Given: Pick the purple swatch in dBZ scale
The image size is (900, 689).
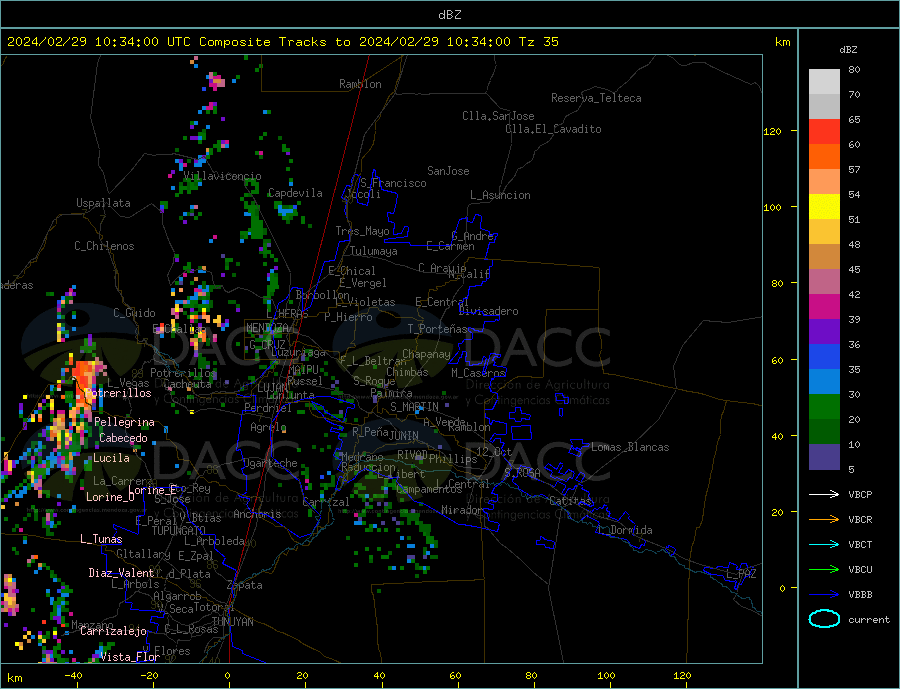Looking at the screenshot, I should (824, 332).
